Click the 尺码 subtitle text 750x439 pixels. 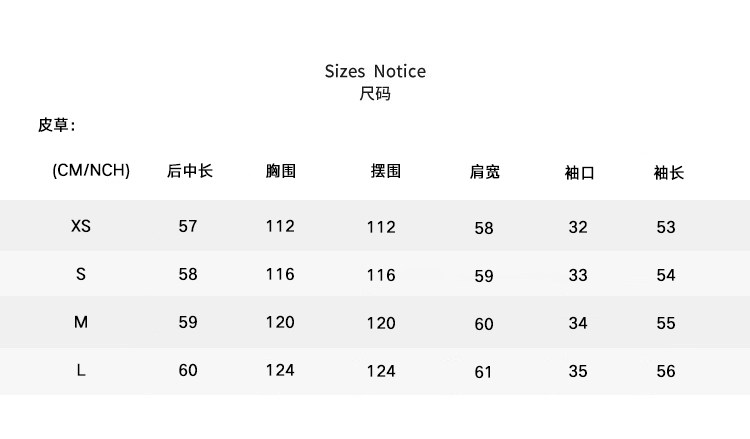coord(375,94)
